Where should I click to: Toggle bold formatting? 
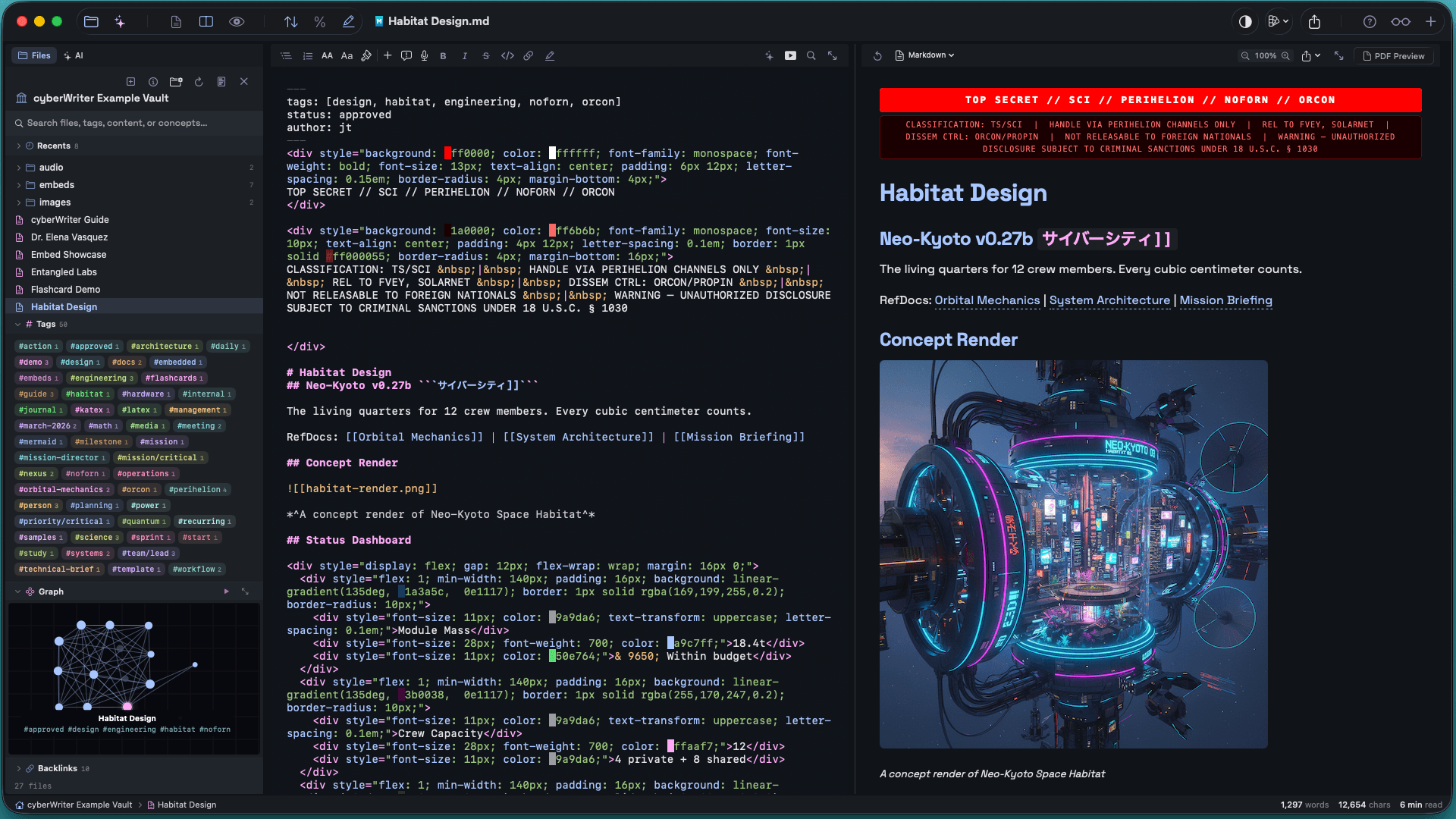(x=444, y=56)
